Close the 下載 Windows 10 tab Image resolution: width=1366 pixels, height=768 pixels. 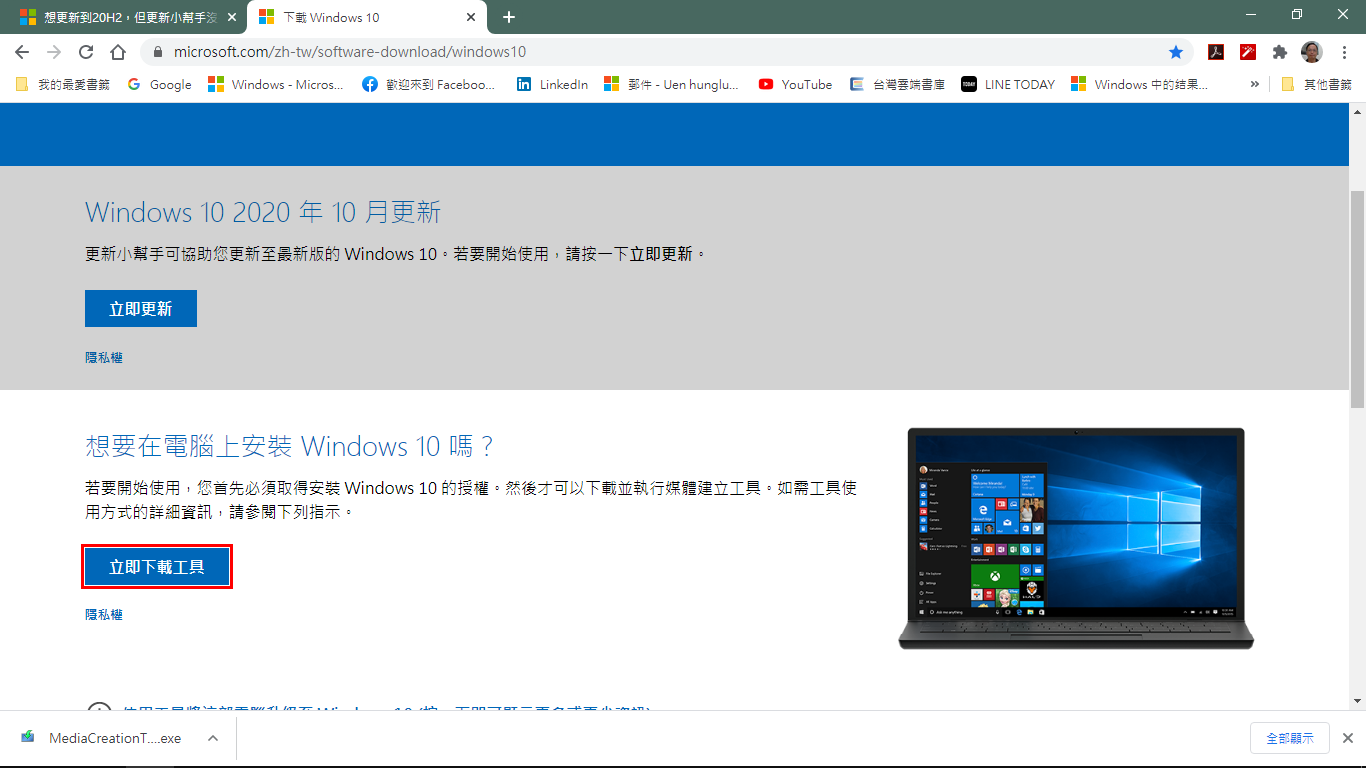pos(470,17)
